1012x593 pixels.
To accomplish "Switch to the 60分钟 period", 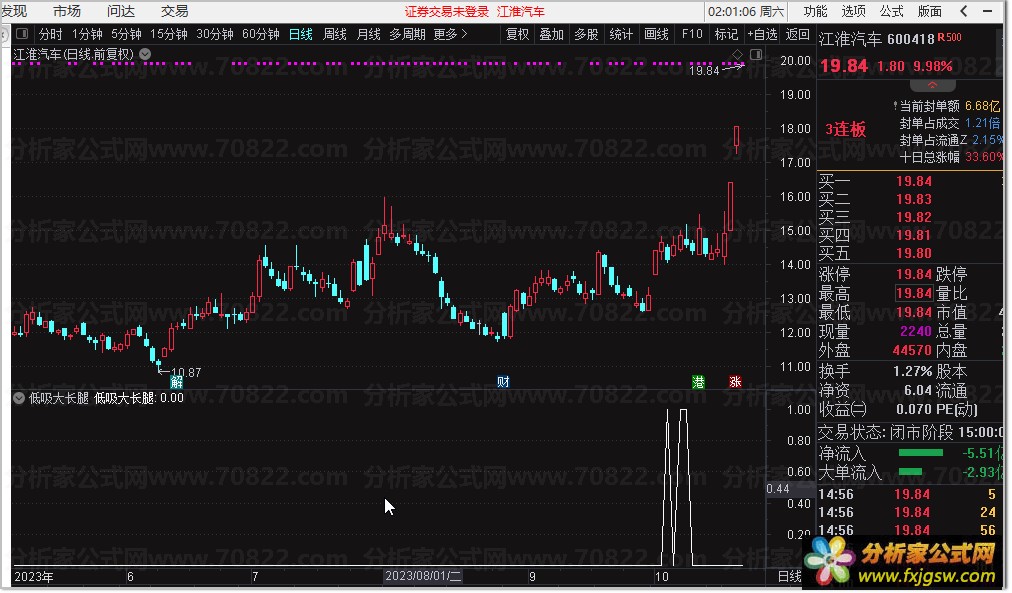I will pos(261,34).
